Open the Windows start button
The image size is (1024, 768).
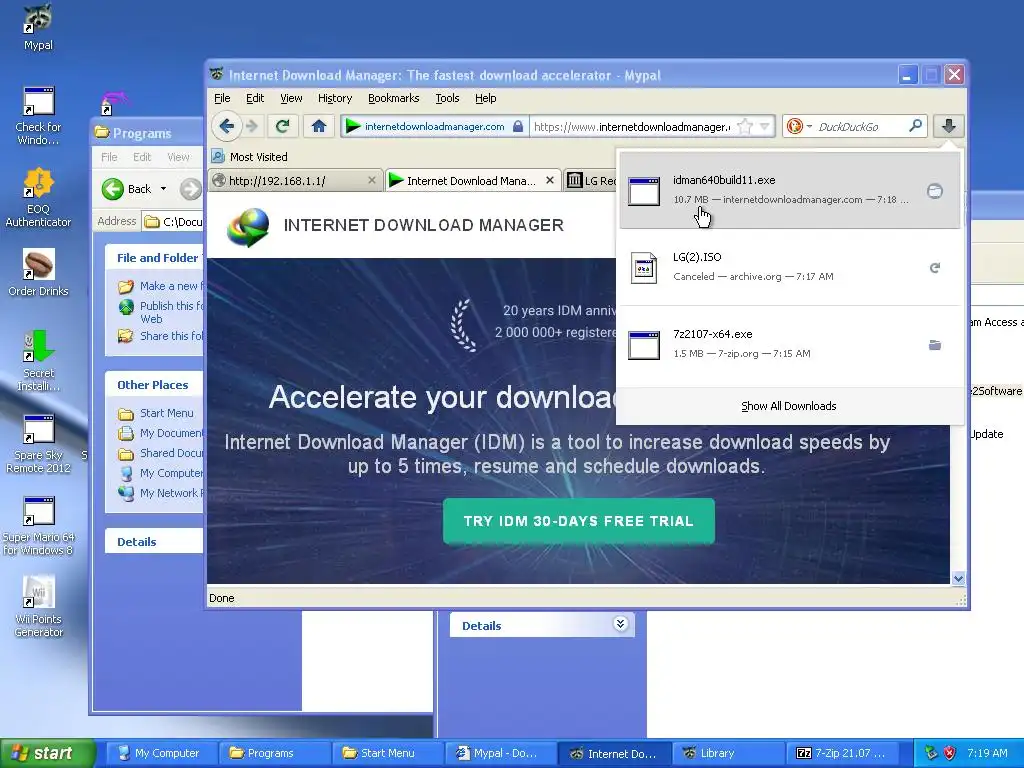(x=47, y=753)
